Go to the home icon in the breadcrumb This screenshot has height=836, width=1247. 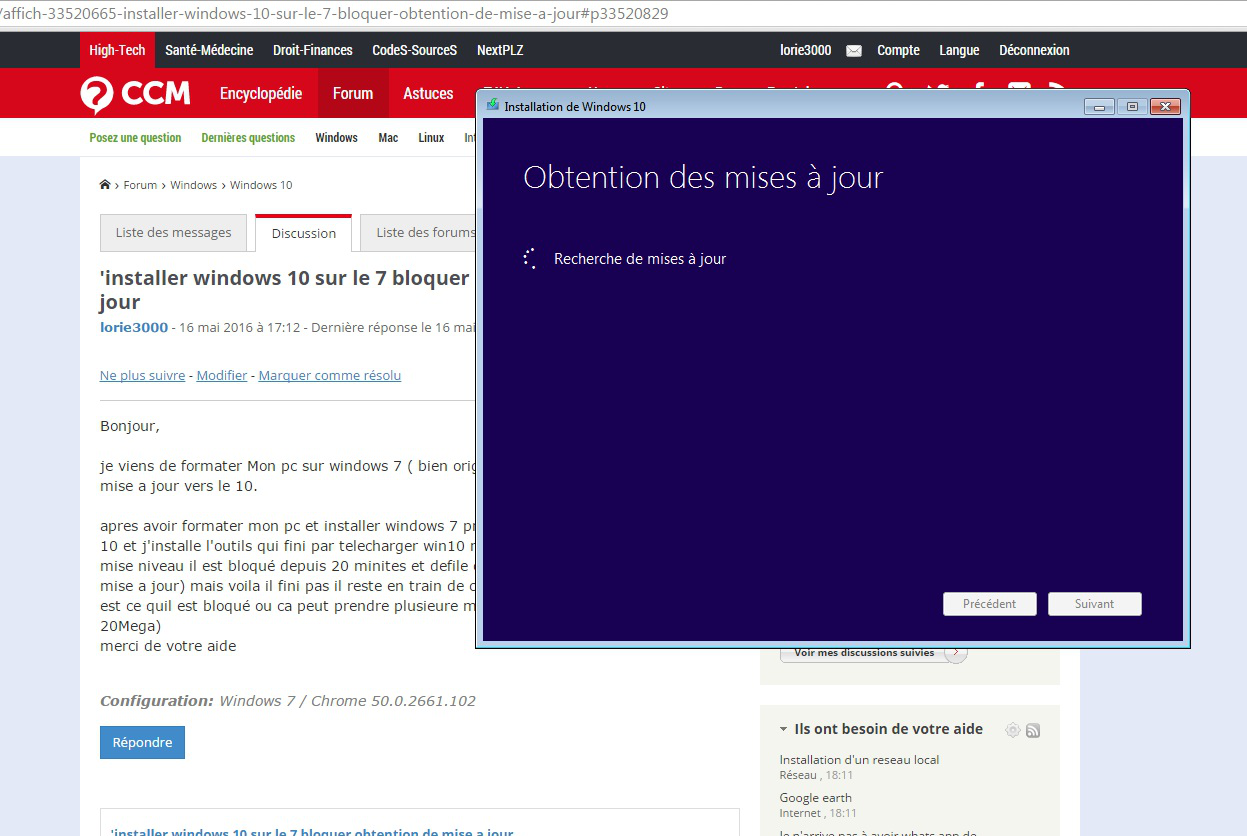105,185
